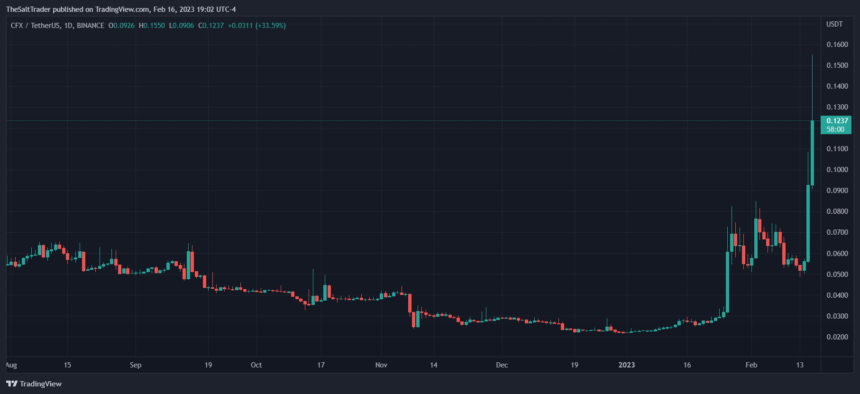
Task: Click the change value +0.0311 (+33.59%)
Action: (257, 26)
